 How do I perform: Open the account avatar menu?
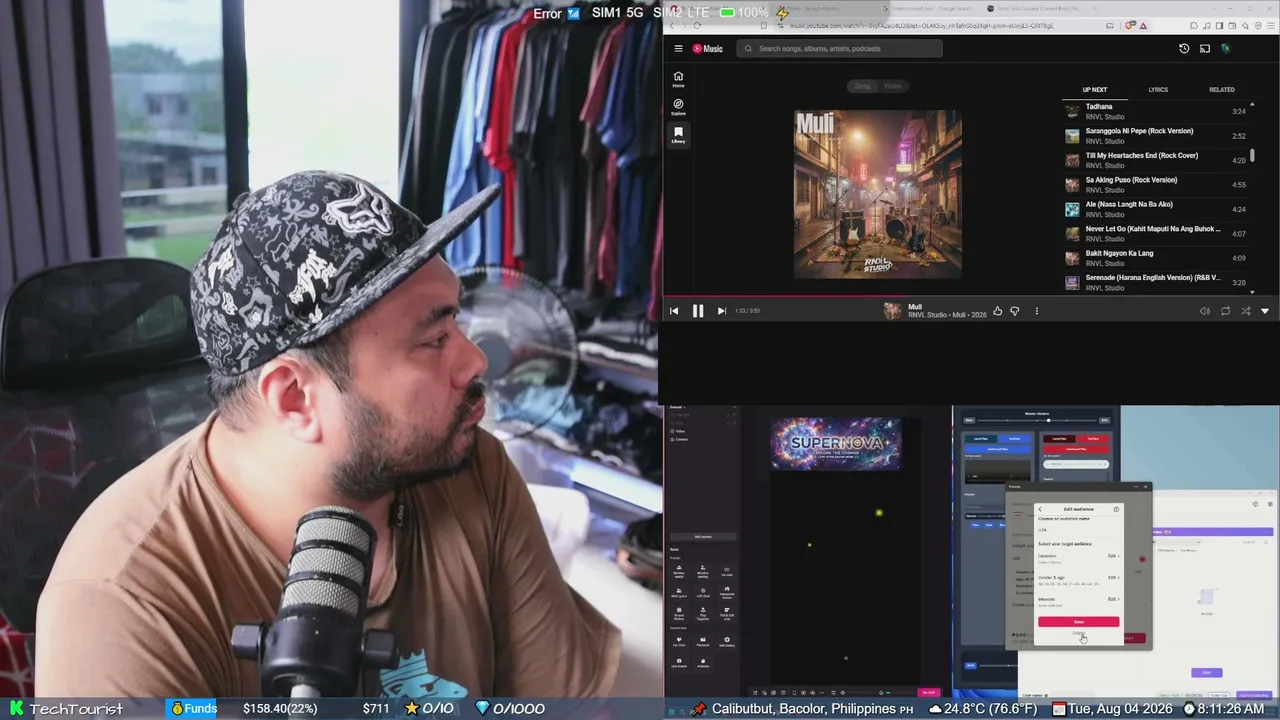(1226, 48)
